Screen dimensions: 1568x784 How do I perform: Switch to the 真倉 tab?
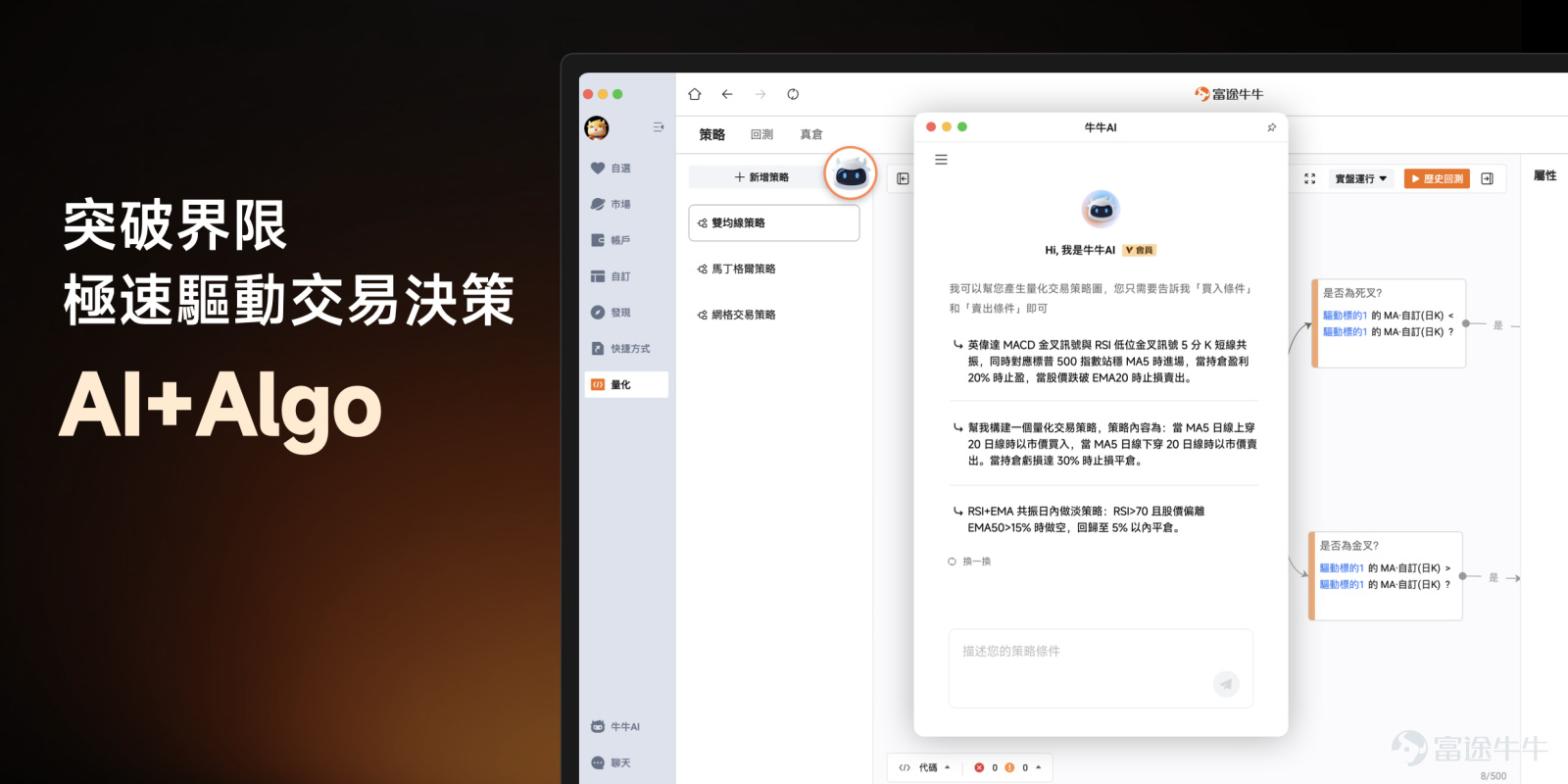click(811, 134)
